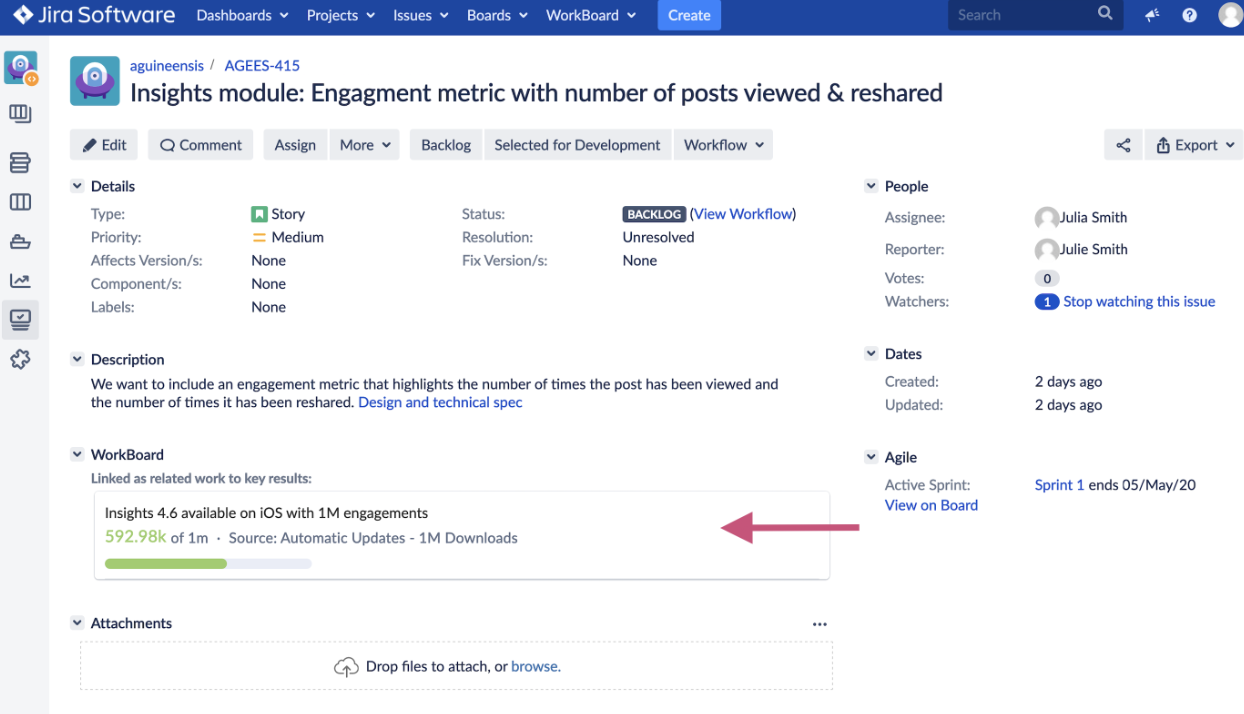Open the backlog stack icon in sidebar
This screenshot has width=1244, height=714.
tap(20, 162)
